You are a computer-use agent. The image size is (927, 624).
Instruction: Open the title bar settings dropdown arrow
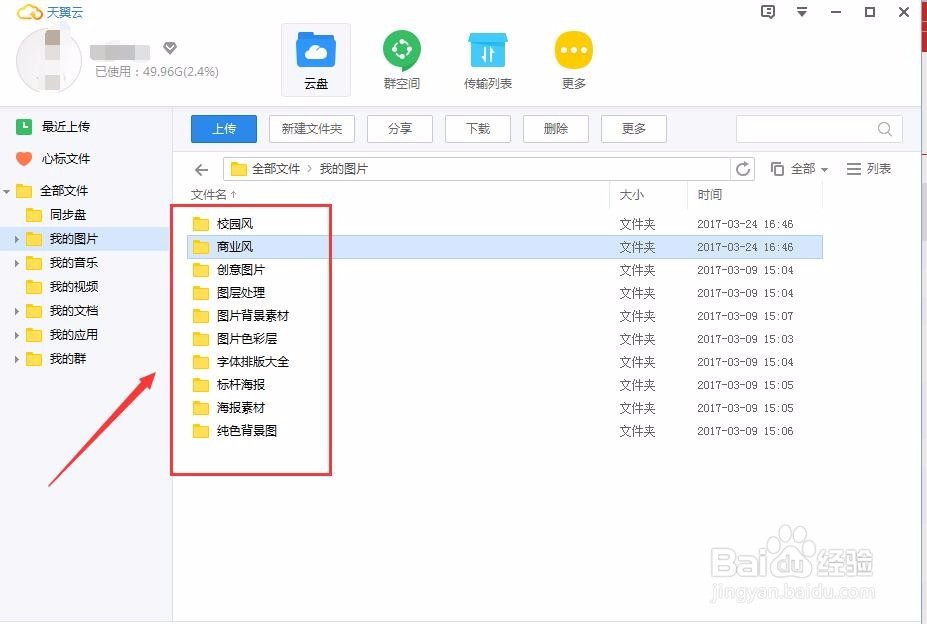pyautogui.click(x=801, y=12)
